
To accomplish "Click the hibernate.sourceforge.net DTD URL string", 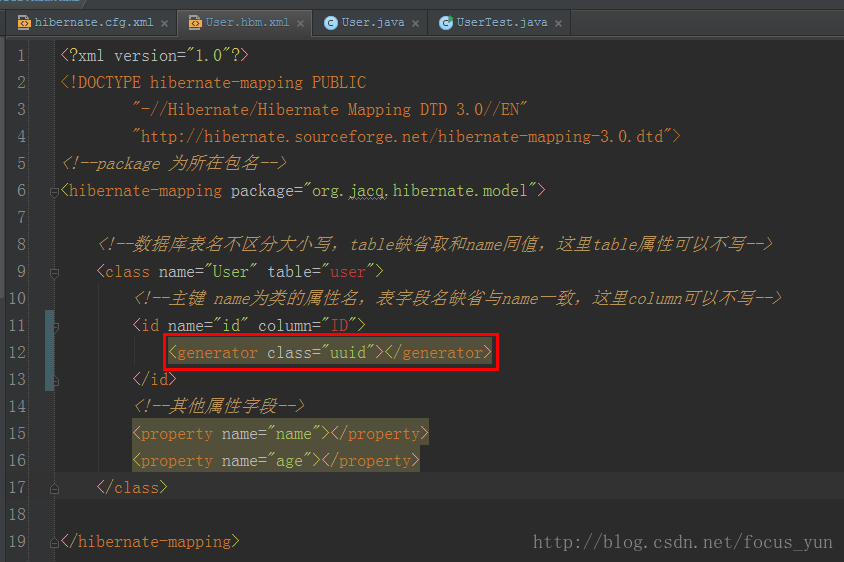I will click(402, 136).
